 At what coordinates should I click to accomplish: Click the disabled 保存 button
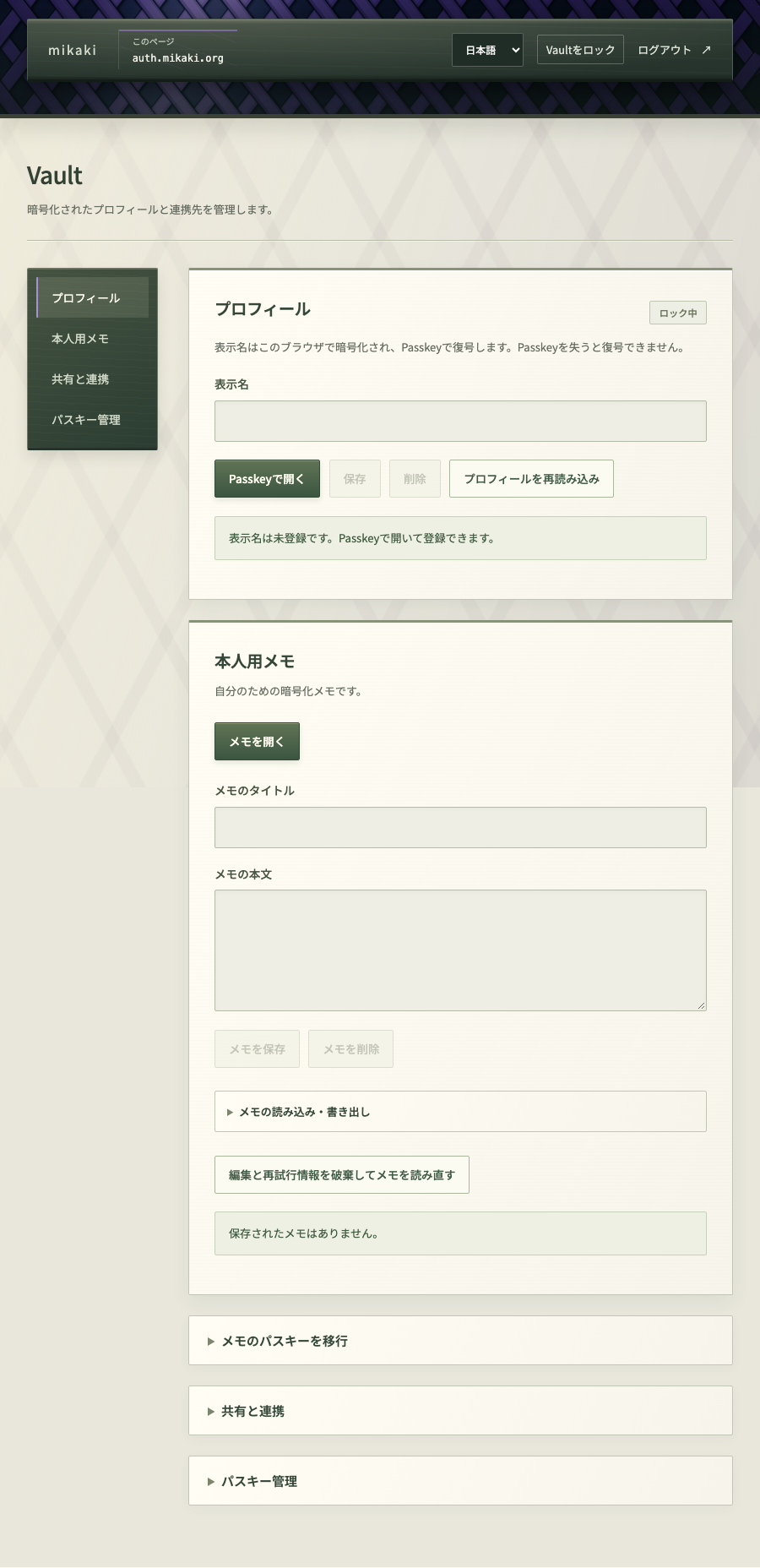tap(355, 478)
